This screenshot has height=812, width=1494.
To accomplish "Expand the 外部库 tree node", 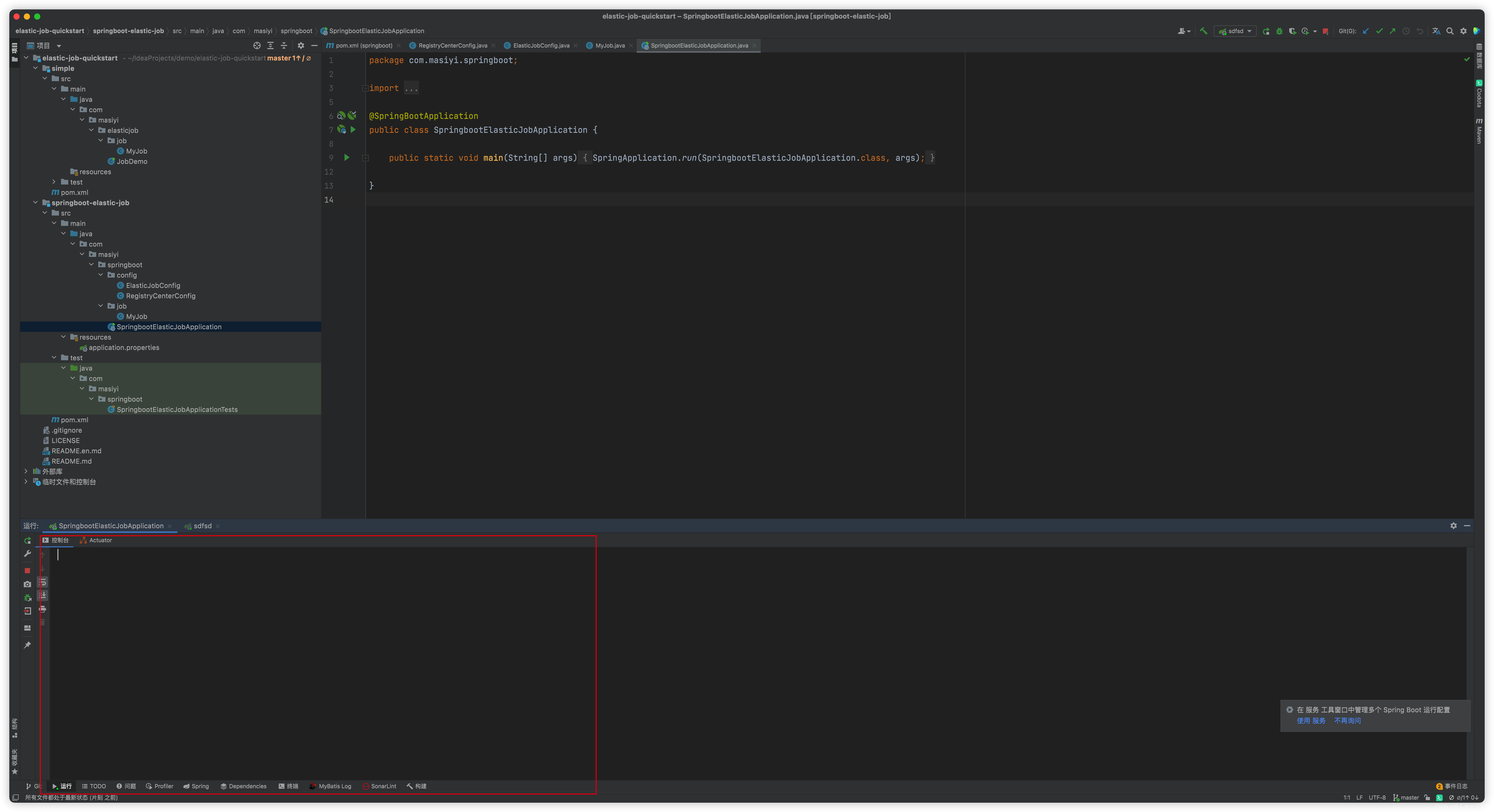I will (26, 471).
